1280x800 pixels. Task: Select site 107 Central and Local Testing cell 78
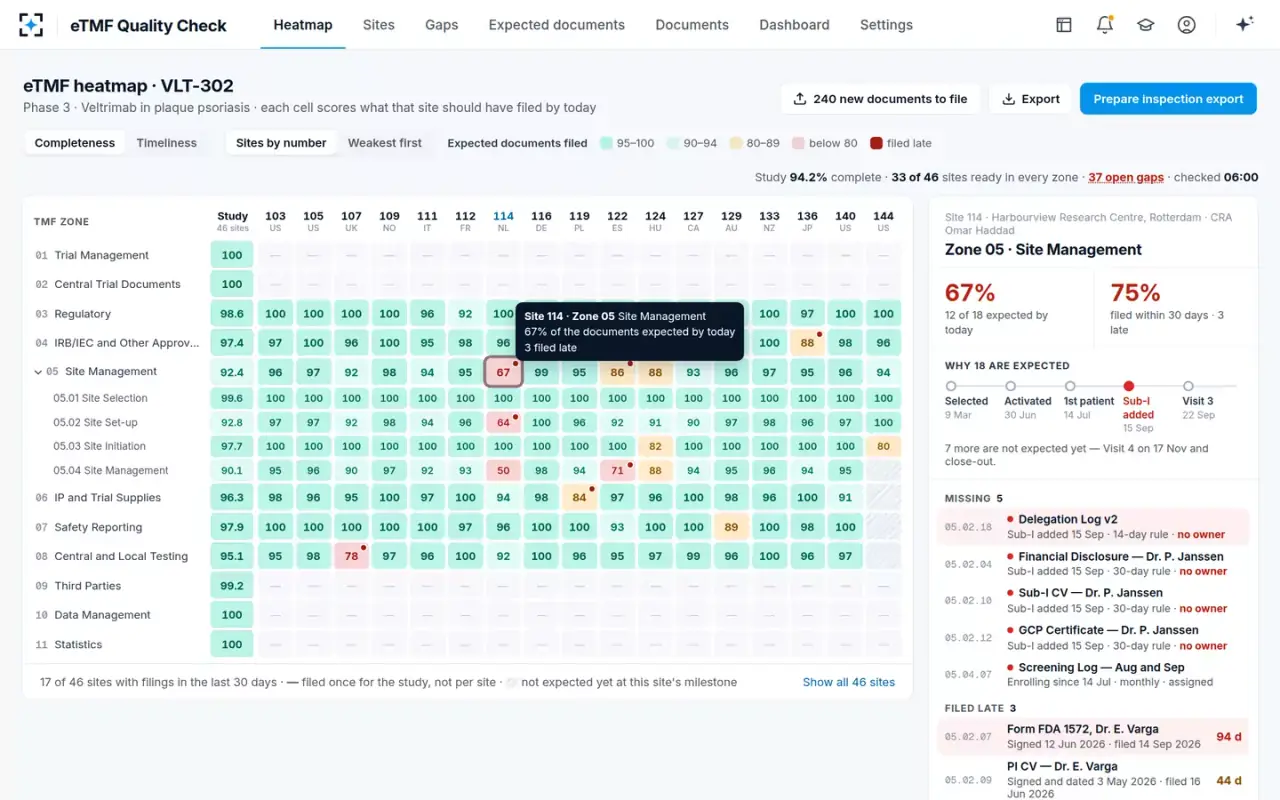(351, 556)
